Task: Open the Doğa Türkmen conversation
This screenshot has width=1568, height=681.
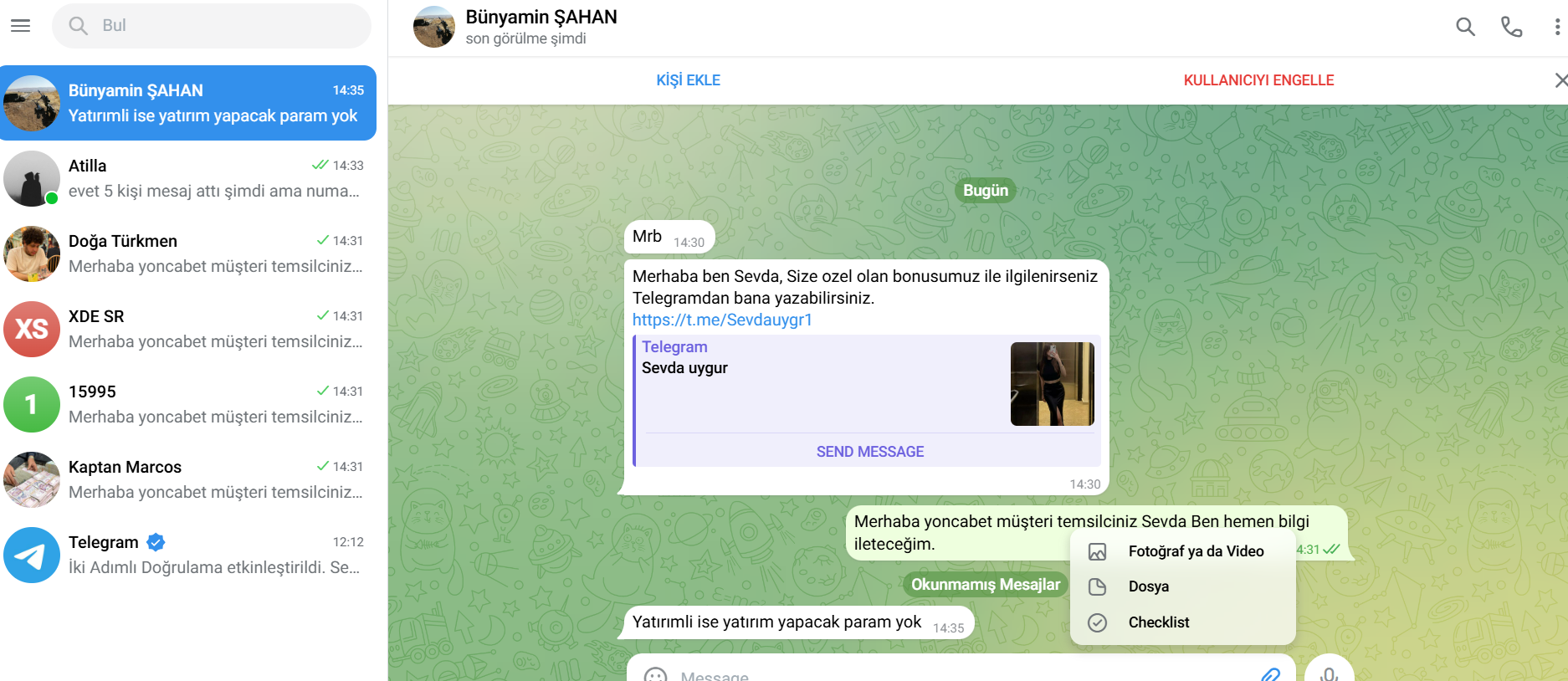Action: point(188,253)
